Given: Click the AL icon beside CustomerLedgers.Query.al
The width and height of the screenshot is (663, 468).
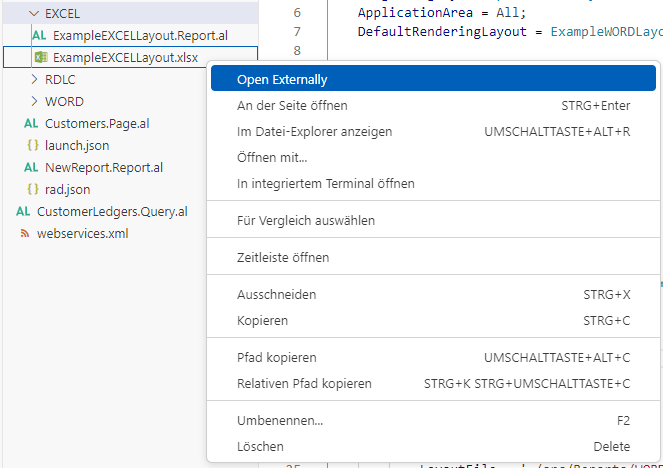Looking at the screenshot, I should coord(23,211).
